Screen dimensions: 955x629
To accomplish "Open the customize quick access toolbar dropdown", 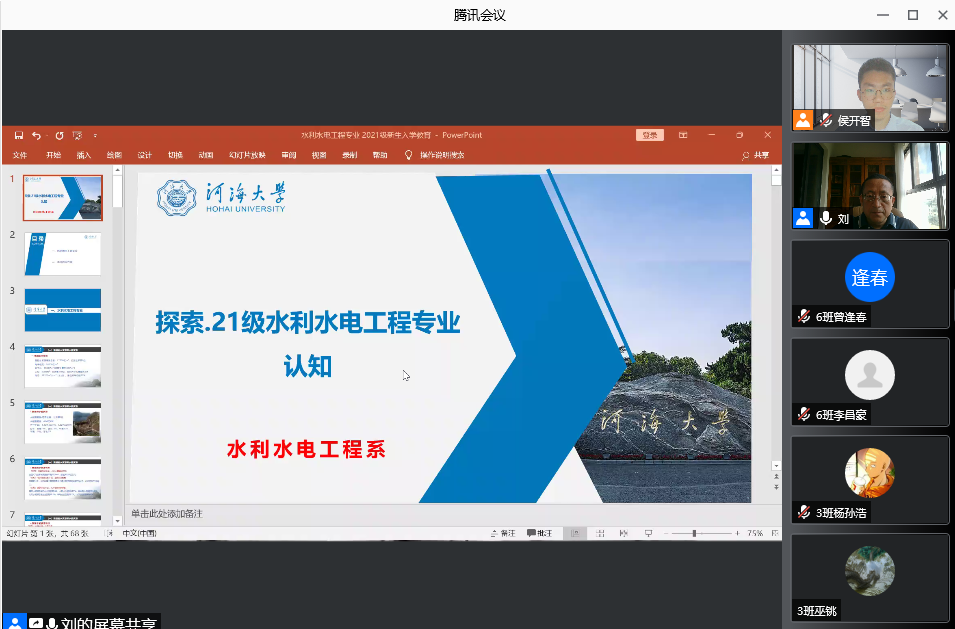I will 96,135.
